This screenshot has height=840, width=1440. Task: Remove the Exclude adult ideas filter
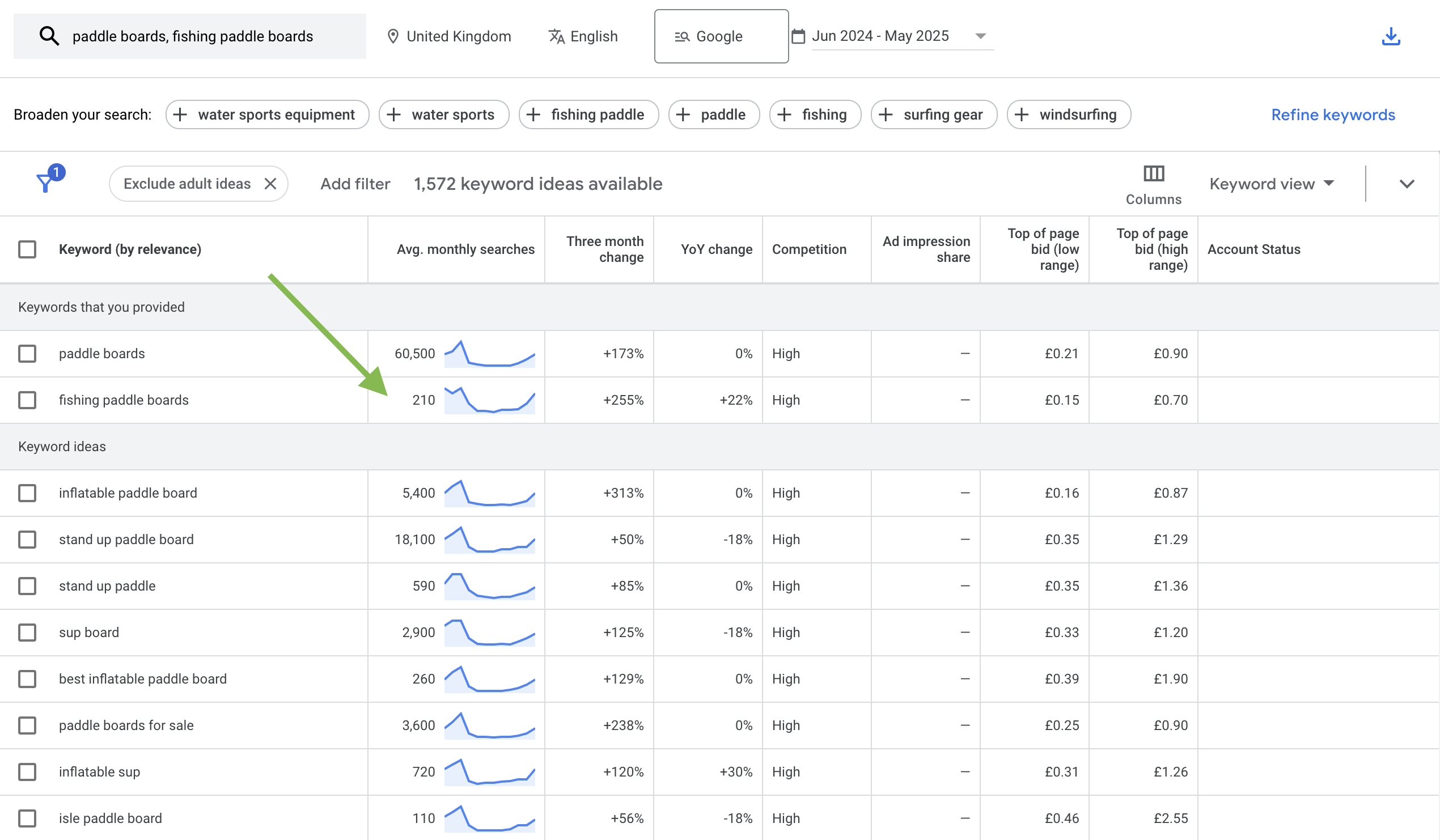(x=270, y=184)
